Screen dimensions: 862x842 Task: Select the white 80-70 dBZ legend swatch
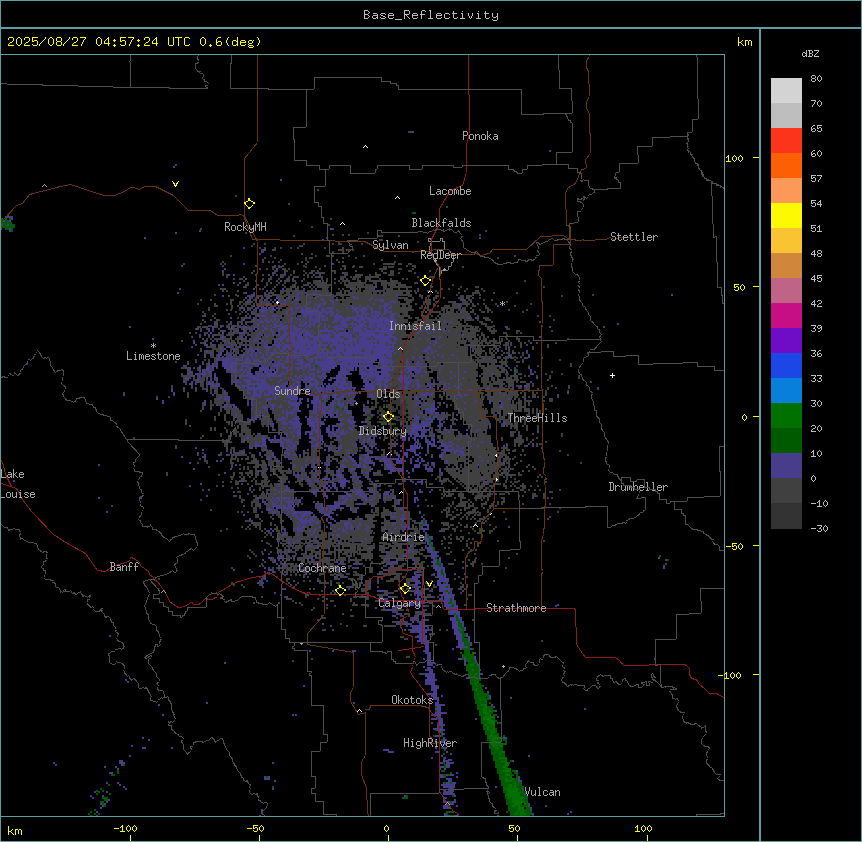(x=786, y=91)
